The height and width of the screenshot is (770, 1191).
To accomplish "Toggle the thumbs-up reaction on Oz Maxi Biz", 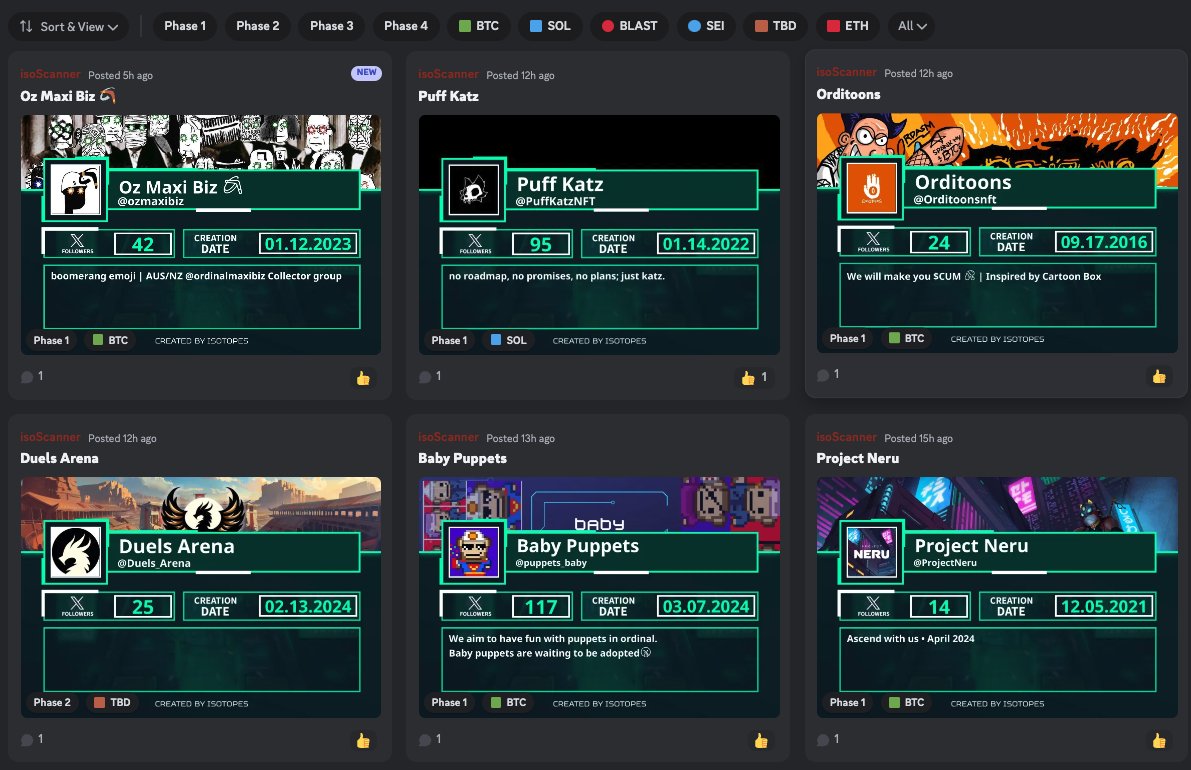I will [363, 378].
